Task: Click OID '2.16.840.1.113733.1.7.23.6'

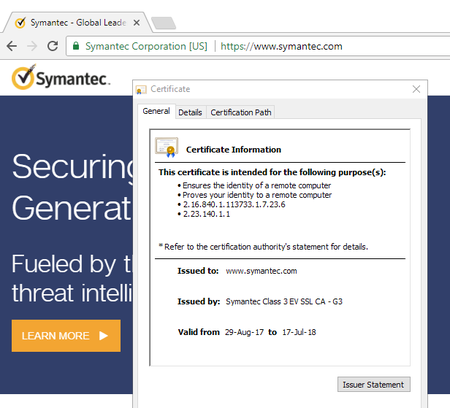Action: [234, 204]
